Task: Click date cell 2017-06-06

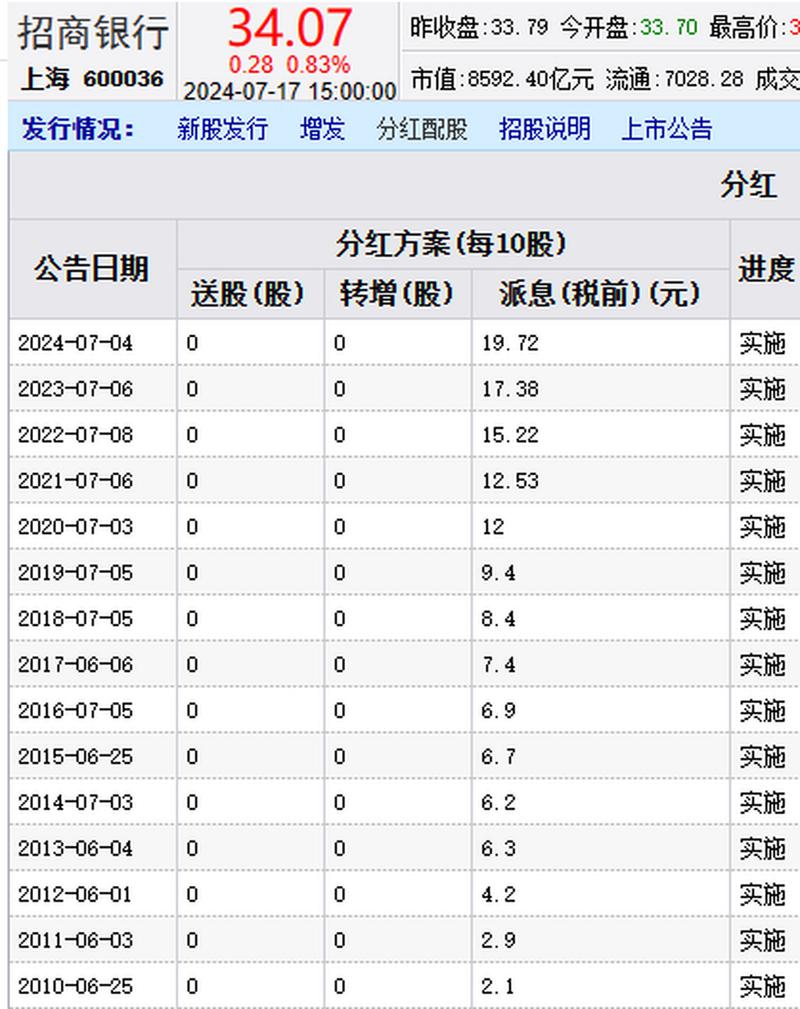Action: (x=75, y=665)
